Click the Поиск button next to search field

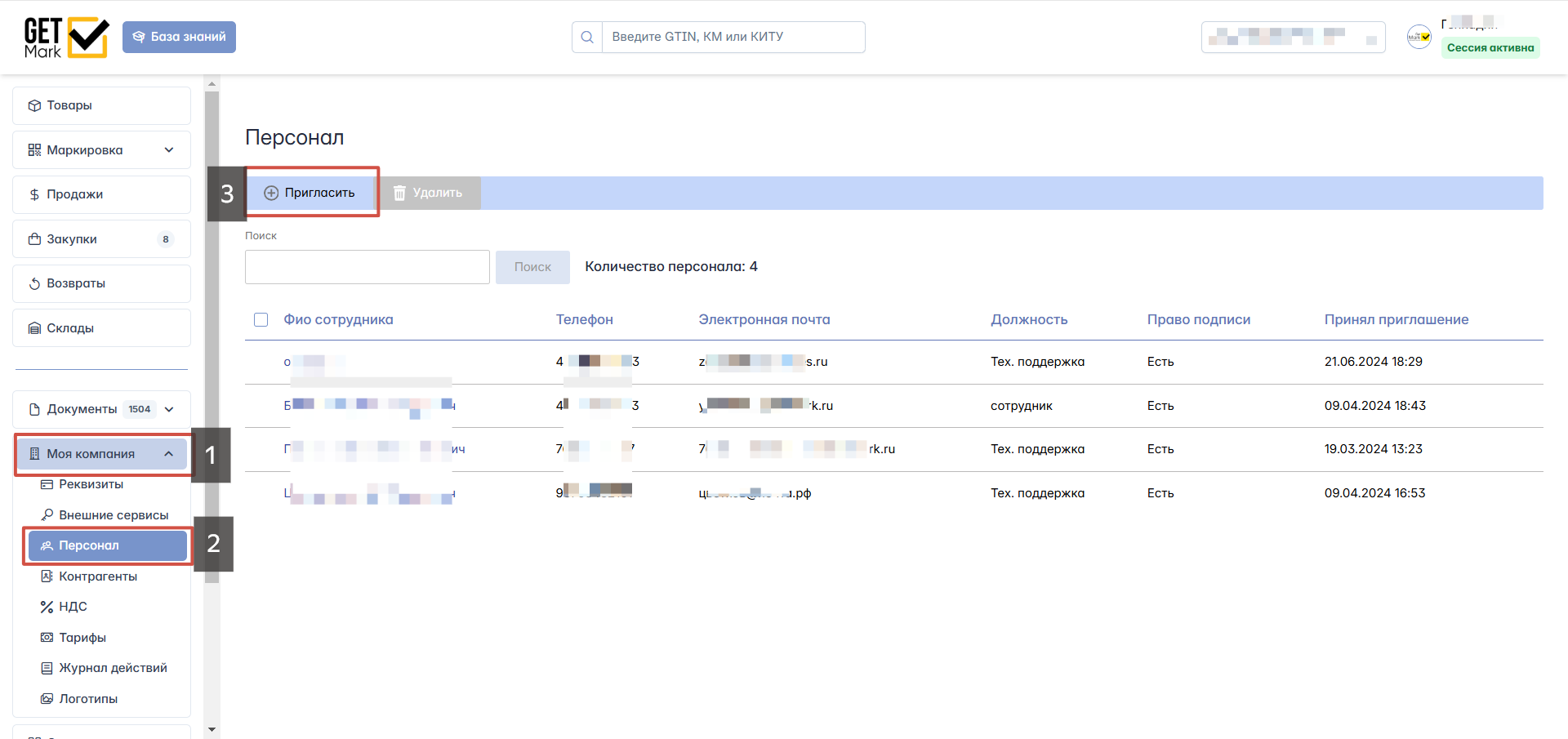point(532,267)
